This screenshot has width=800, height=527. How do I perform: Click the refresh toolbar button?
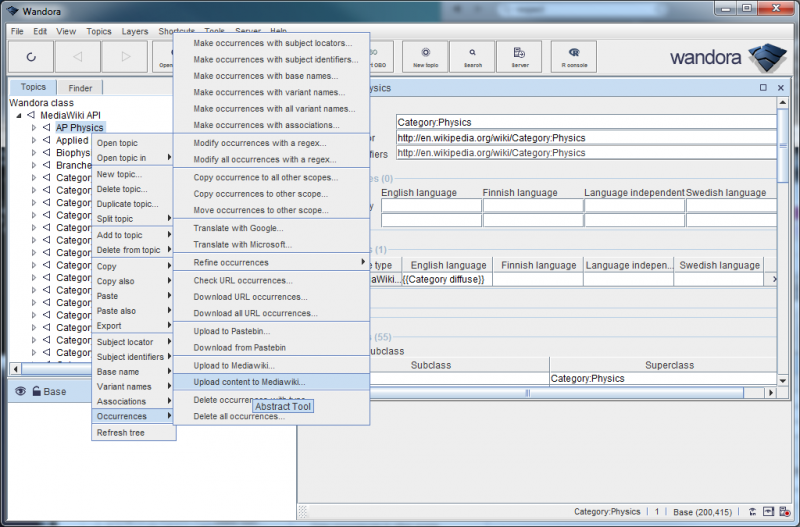tap(31, 57)
